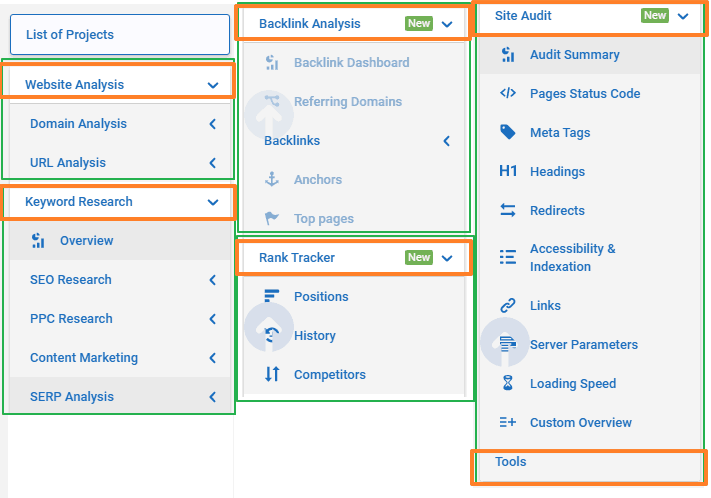Expand the SEO Research submenu arrow
Image resolution: width=711 pixels, height=498 pixels.
[213, 280]
